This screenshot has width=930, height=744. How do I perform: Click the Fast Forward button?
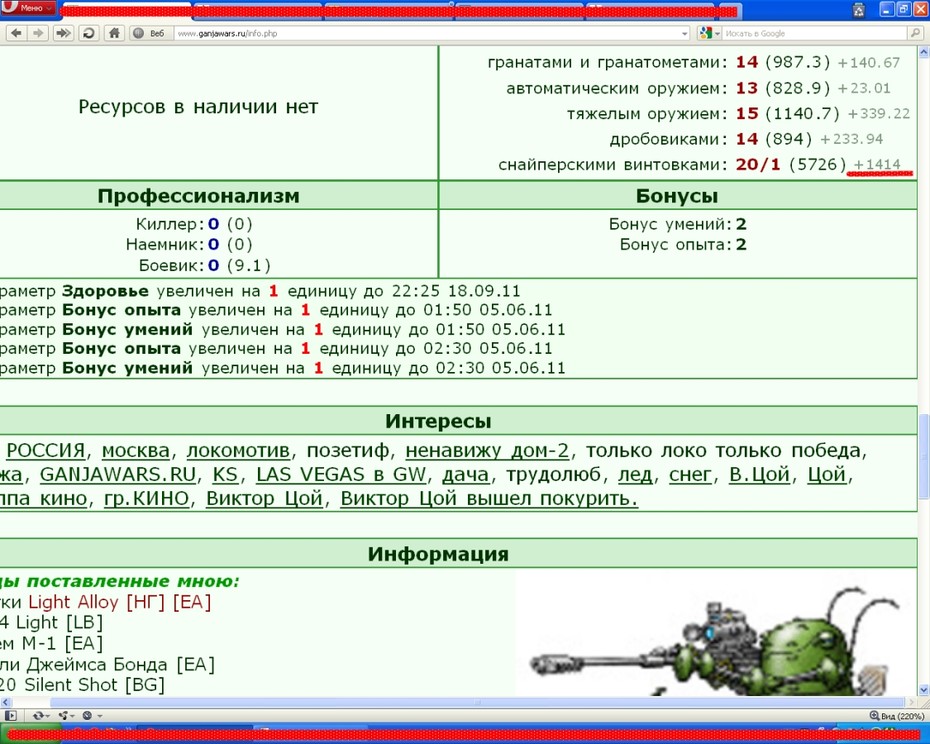63,33
